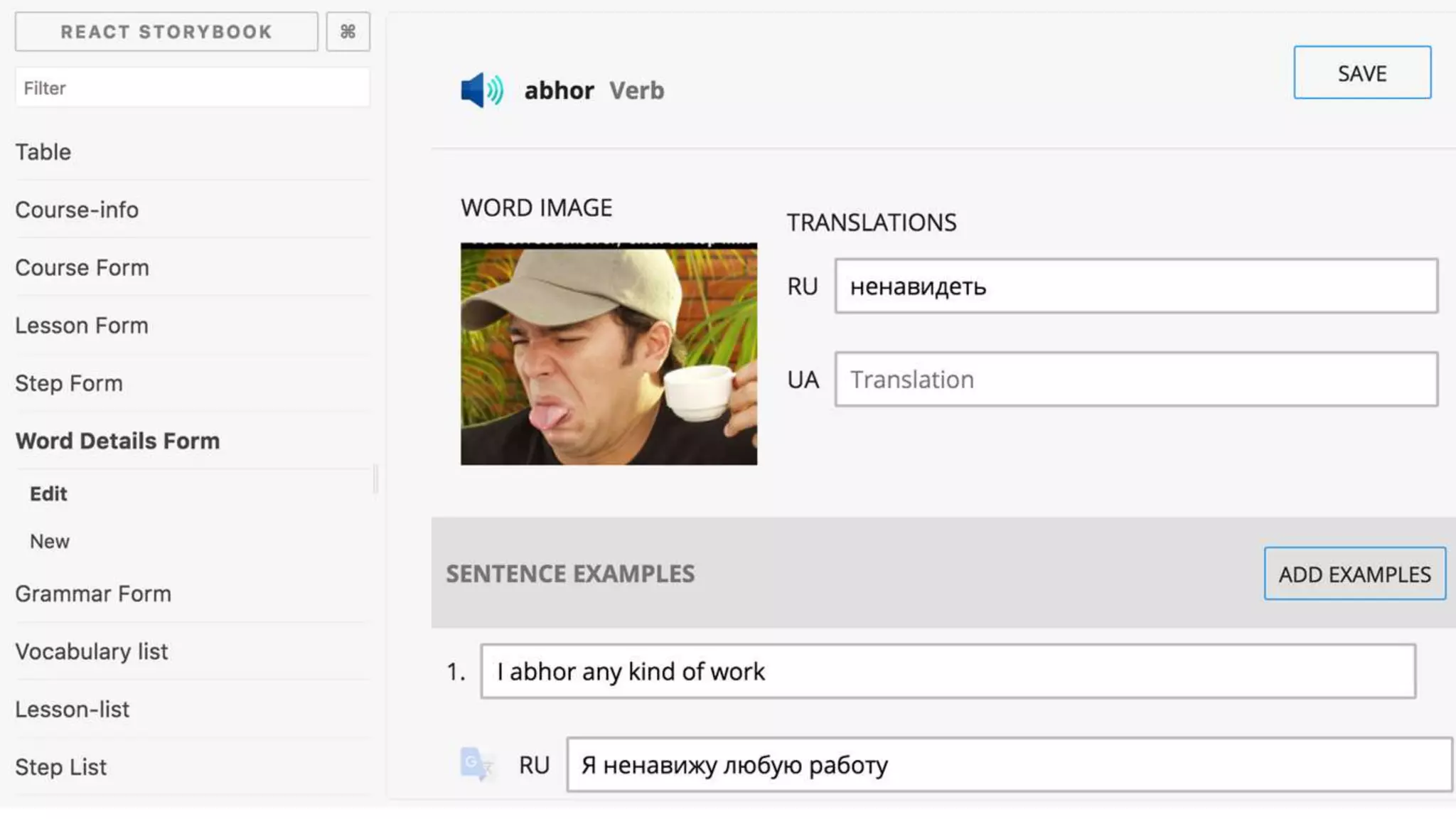The width and height of the screenshot is (1456, 819).
Task: Collapse the Word Details Form group
Action: 117,441
